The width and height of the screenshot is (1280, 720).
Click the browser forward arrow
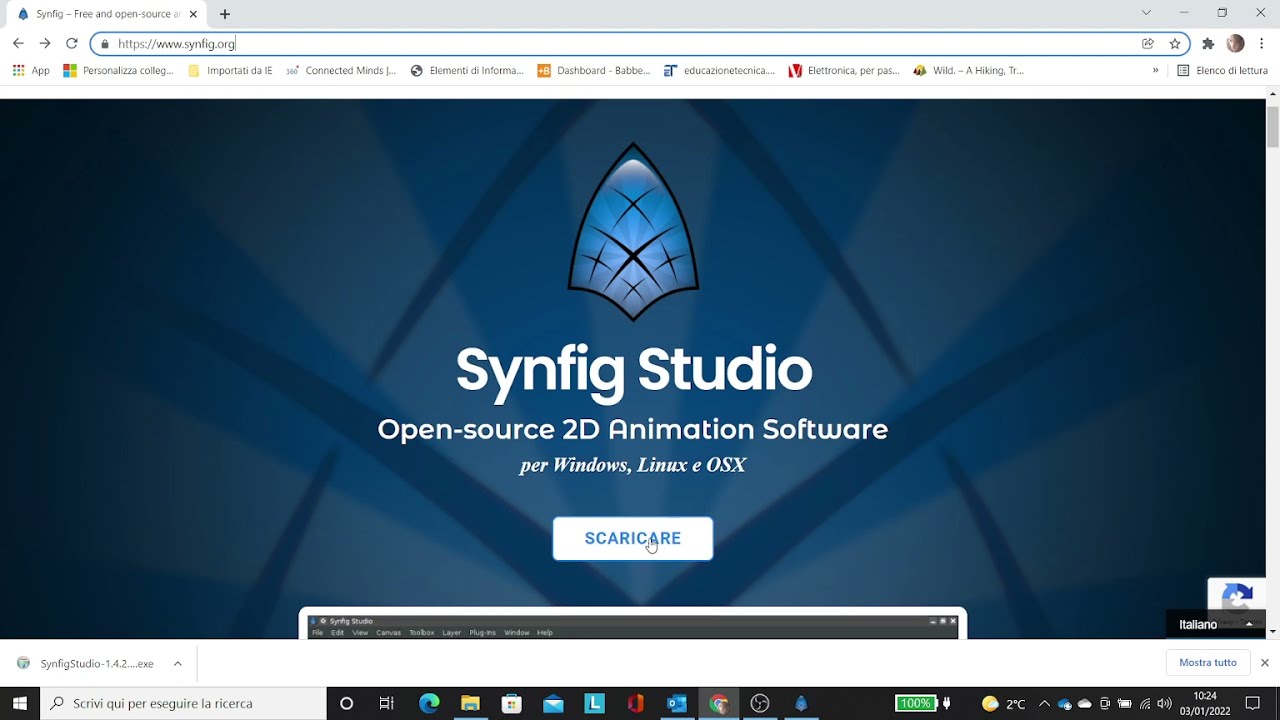[x=45, y=43]
